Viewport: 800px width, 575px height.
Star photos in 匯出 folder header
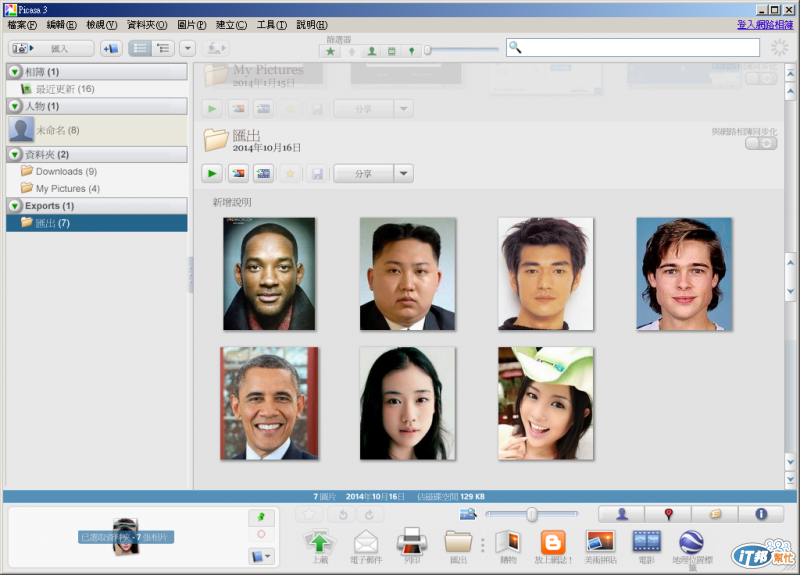coord(290,173)
